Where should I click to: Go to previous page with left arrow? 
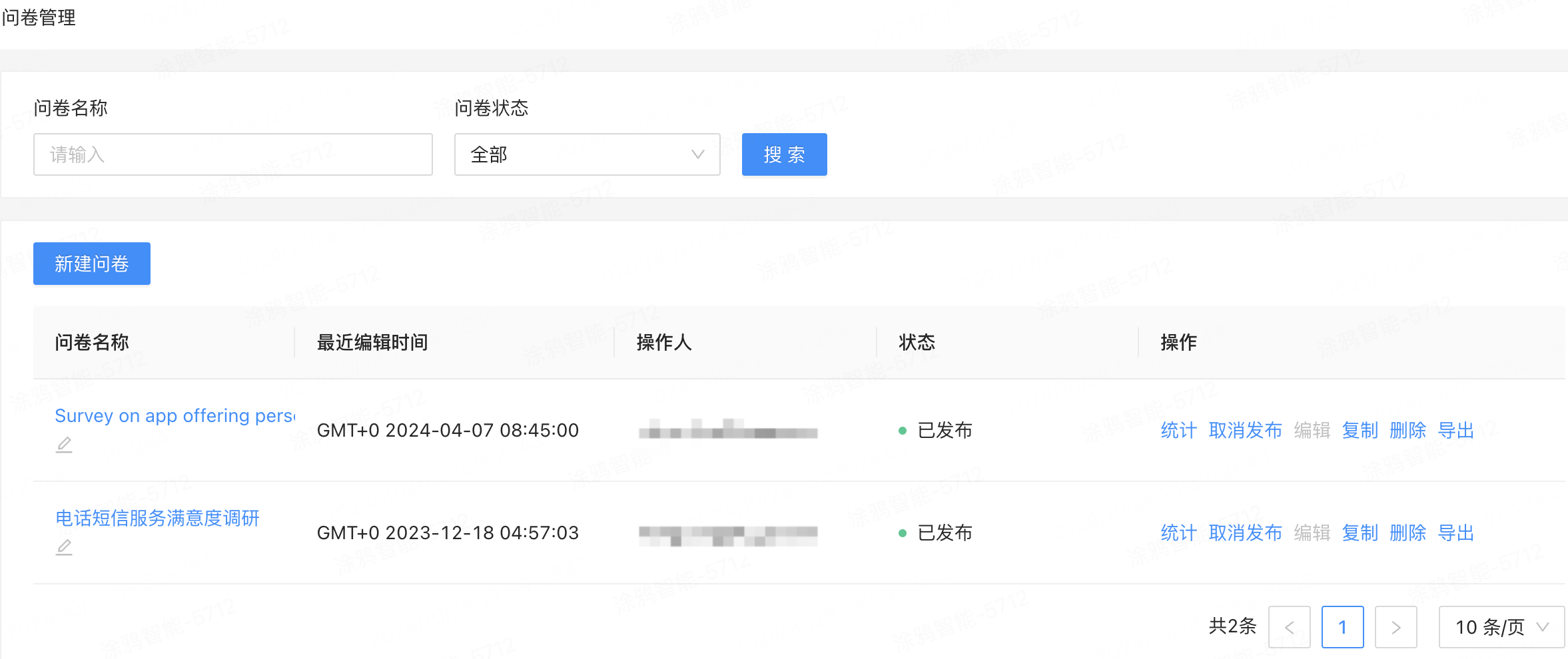point(1289,627)
